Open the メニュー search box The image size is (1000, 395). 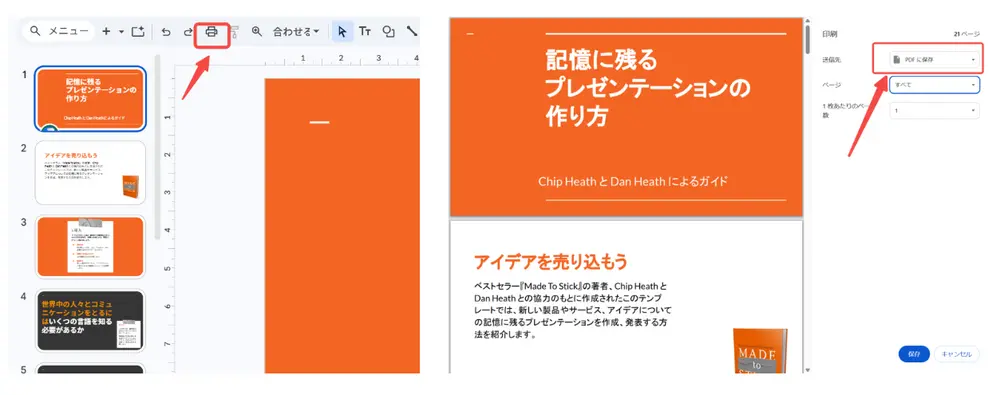tap(58, 31)
